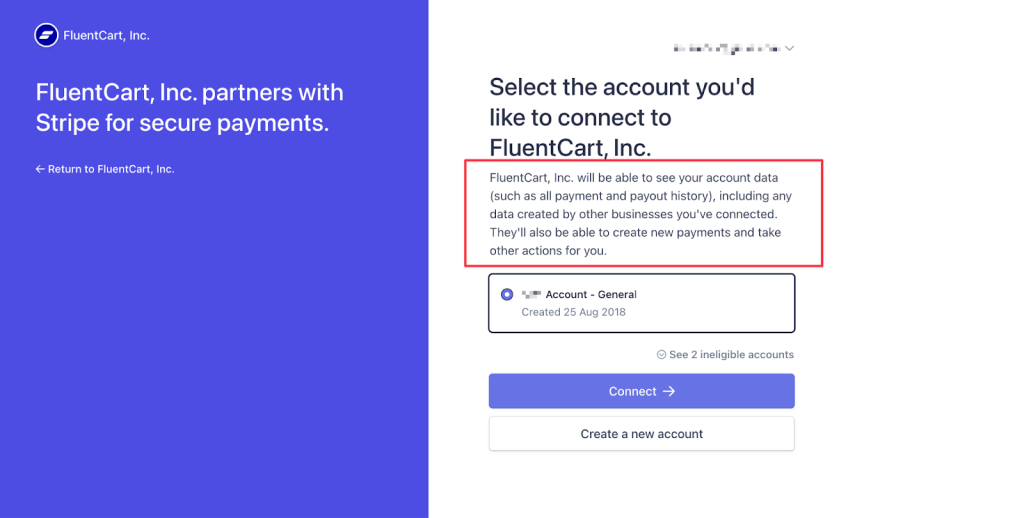The height and width of the screenshot is (518, 1024).
Task: Click the left arrow beside Return
Action: coord(40,169)
